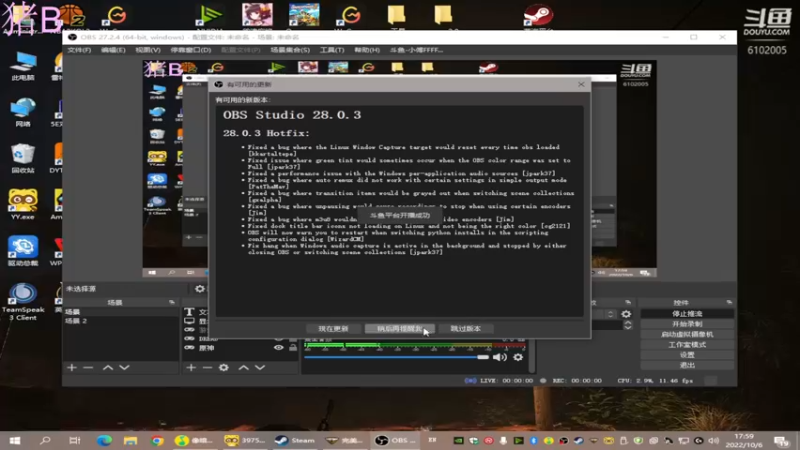
Task: Click 跳过版本 button
Action: pyautogui.click(x=465, y=329)
